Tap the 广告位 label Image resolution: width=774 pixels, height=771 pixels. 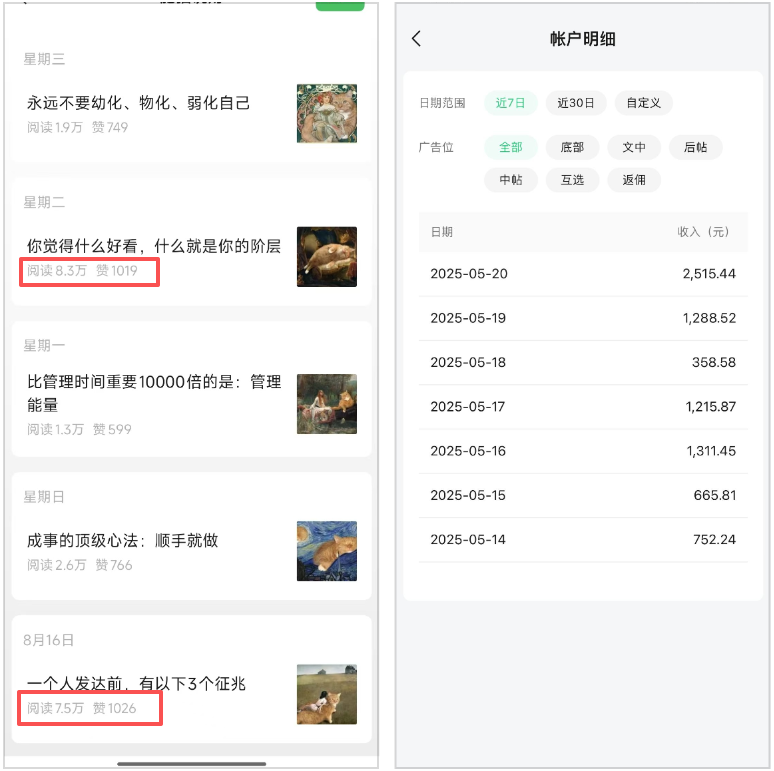point(436,147)
